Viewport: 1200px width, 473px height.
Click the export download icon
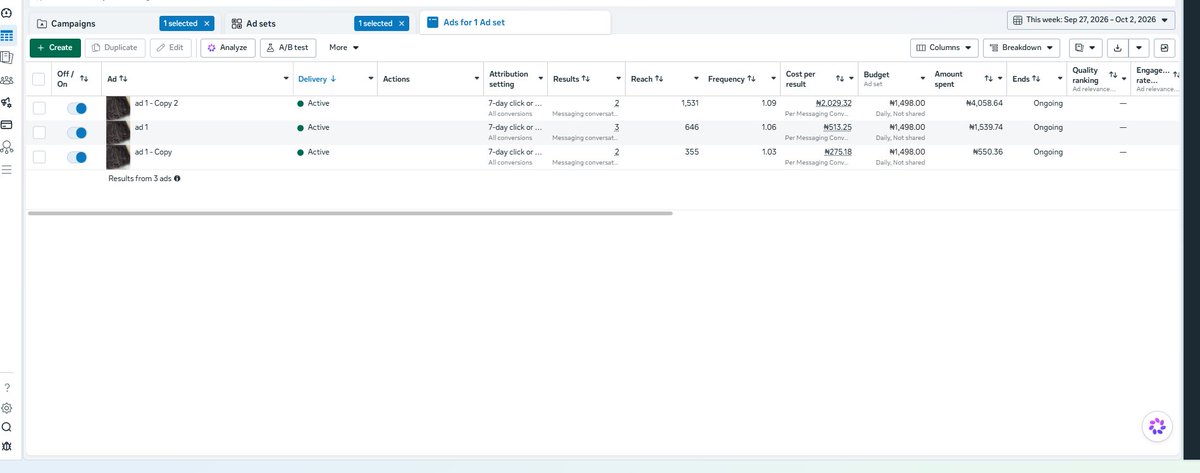(1118, 47)
